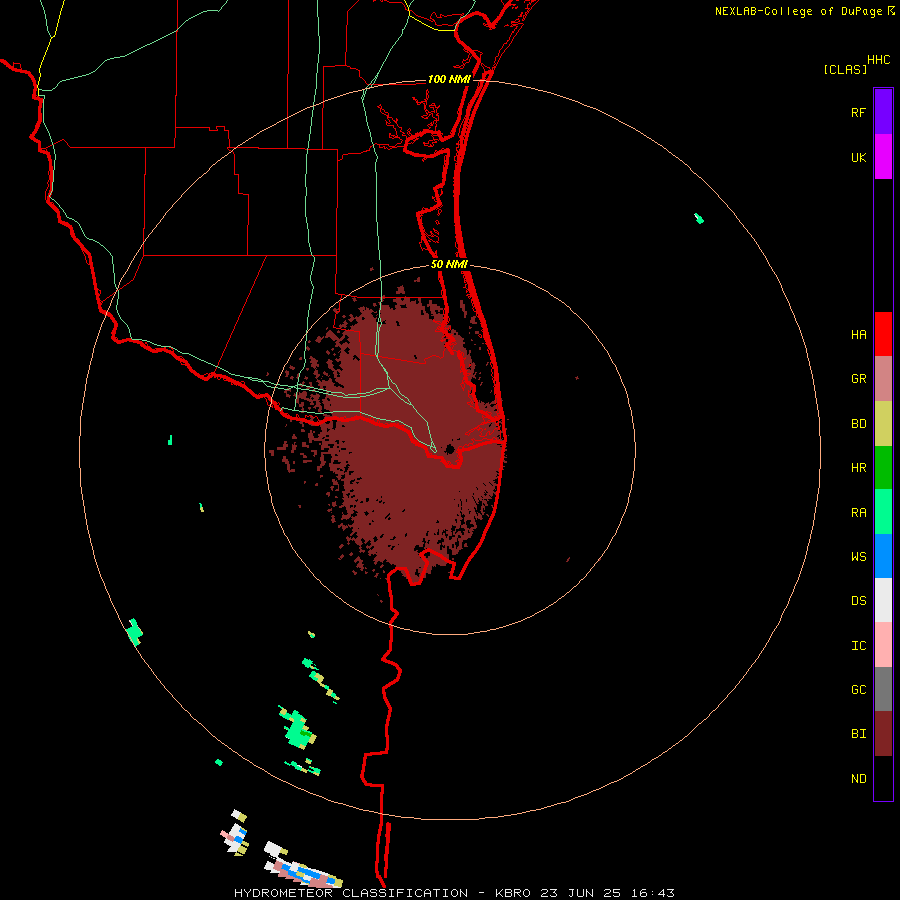This screenshot has height=900, width=900.
Task: Click the GR legend label
Action: tap(858, 379)
